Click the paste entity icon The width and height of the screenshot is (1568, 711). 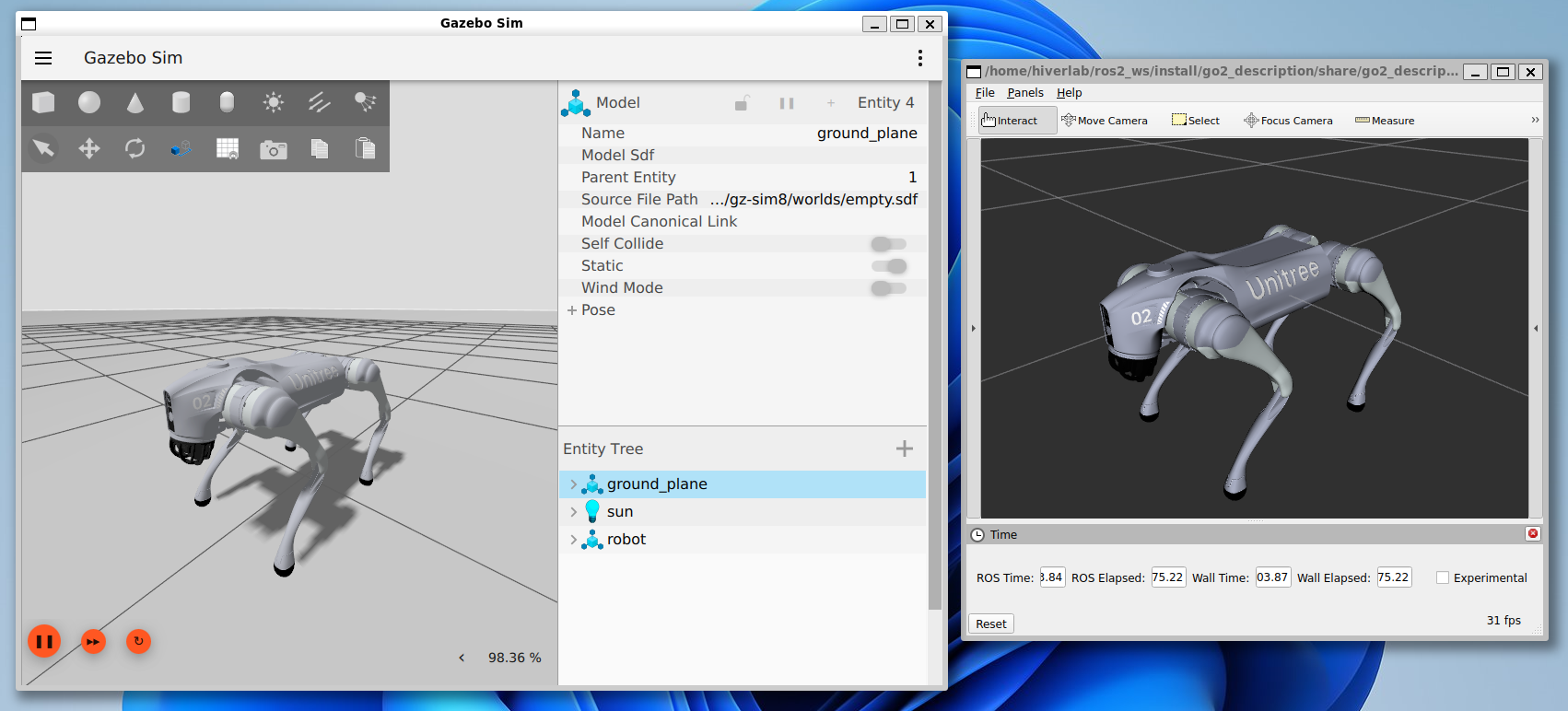point(366,148)
